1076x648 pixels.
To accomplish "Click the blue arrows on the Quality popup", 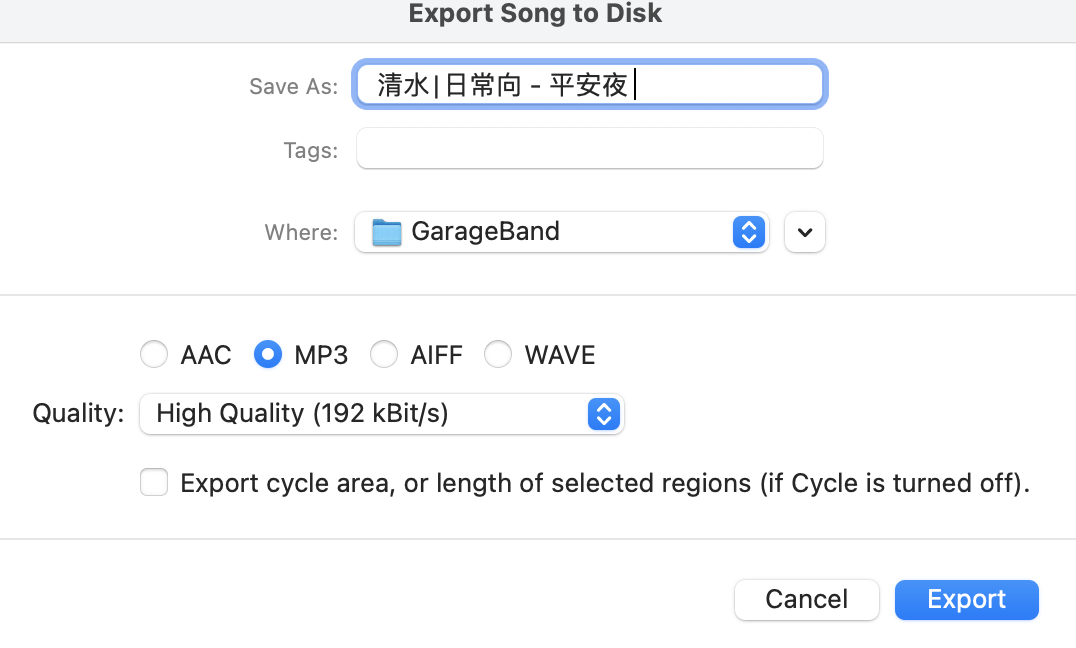I will 603,413.
